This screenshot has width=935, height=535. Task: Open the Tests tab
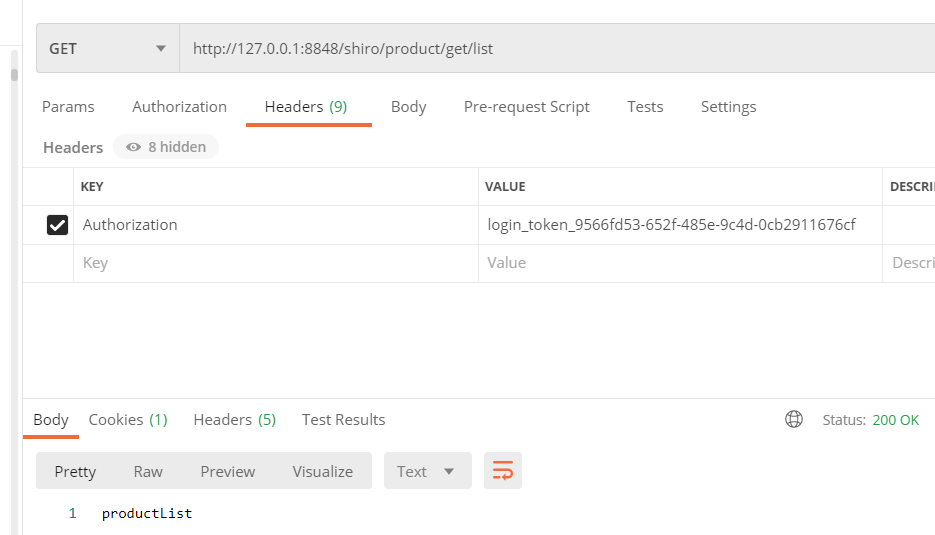point(645,107)
